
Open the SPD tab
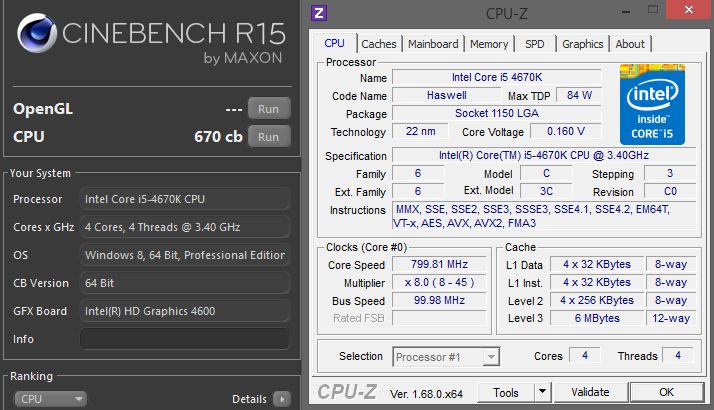[x=535, y=44]
